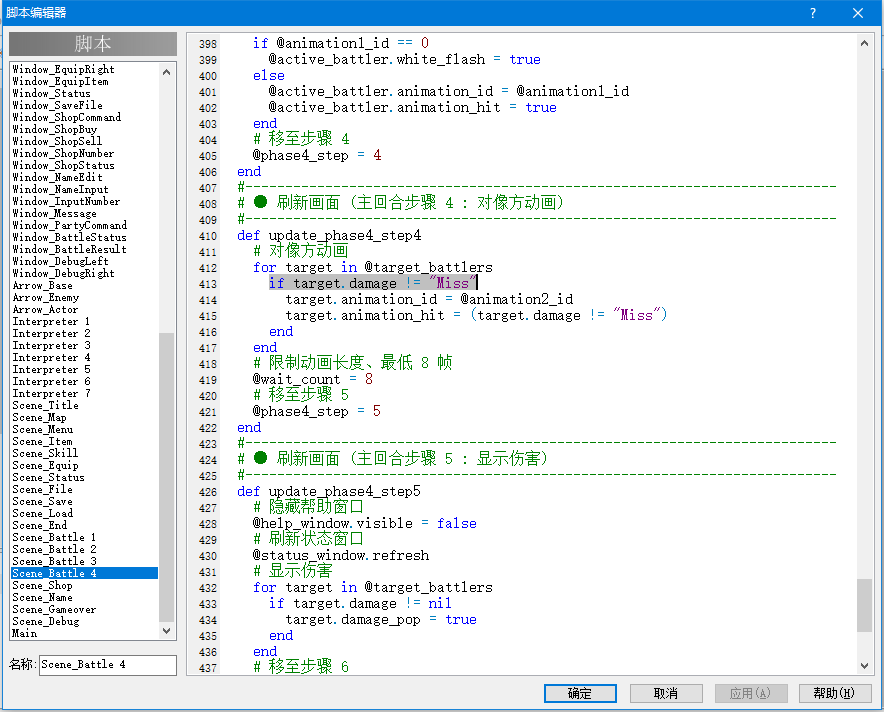Click the script list scroll-down arrow

(166, 631)
